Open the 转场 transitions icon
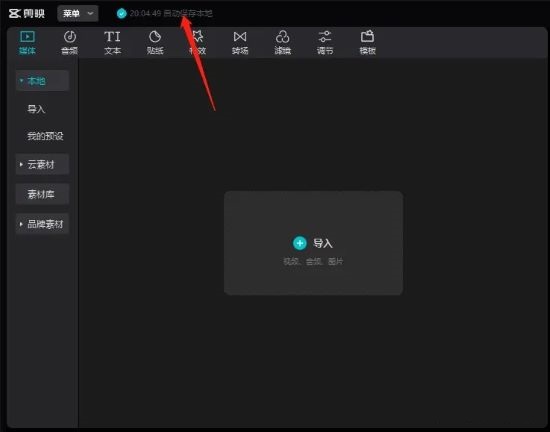This screenshot has width=550, height=432. tap(240, 37)
